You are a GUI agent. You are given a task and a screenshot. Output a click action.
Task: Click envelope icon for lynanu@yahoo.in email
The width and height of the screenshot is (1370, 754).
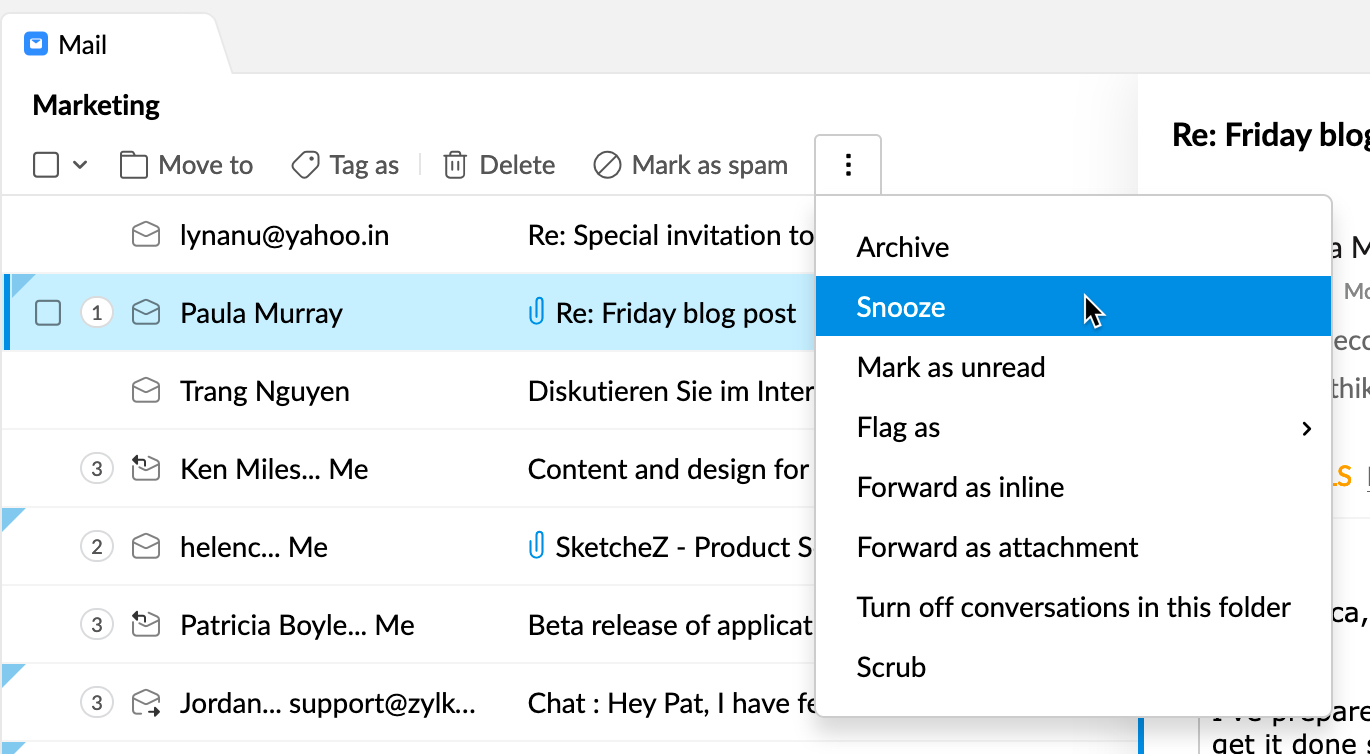tap(146, 236)
